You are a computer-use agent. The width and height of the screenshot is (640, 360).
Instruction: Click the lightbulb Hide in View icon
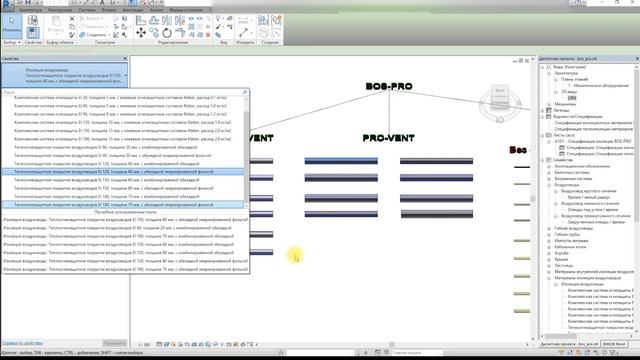218,18
